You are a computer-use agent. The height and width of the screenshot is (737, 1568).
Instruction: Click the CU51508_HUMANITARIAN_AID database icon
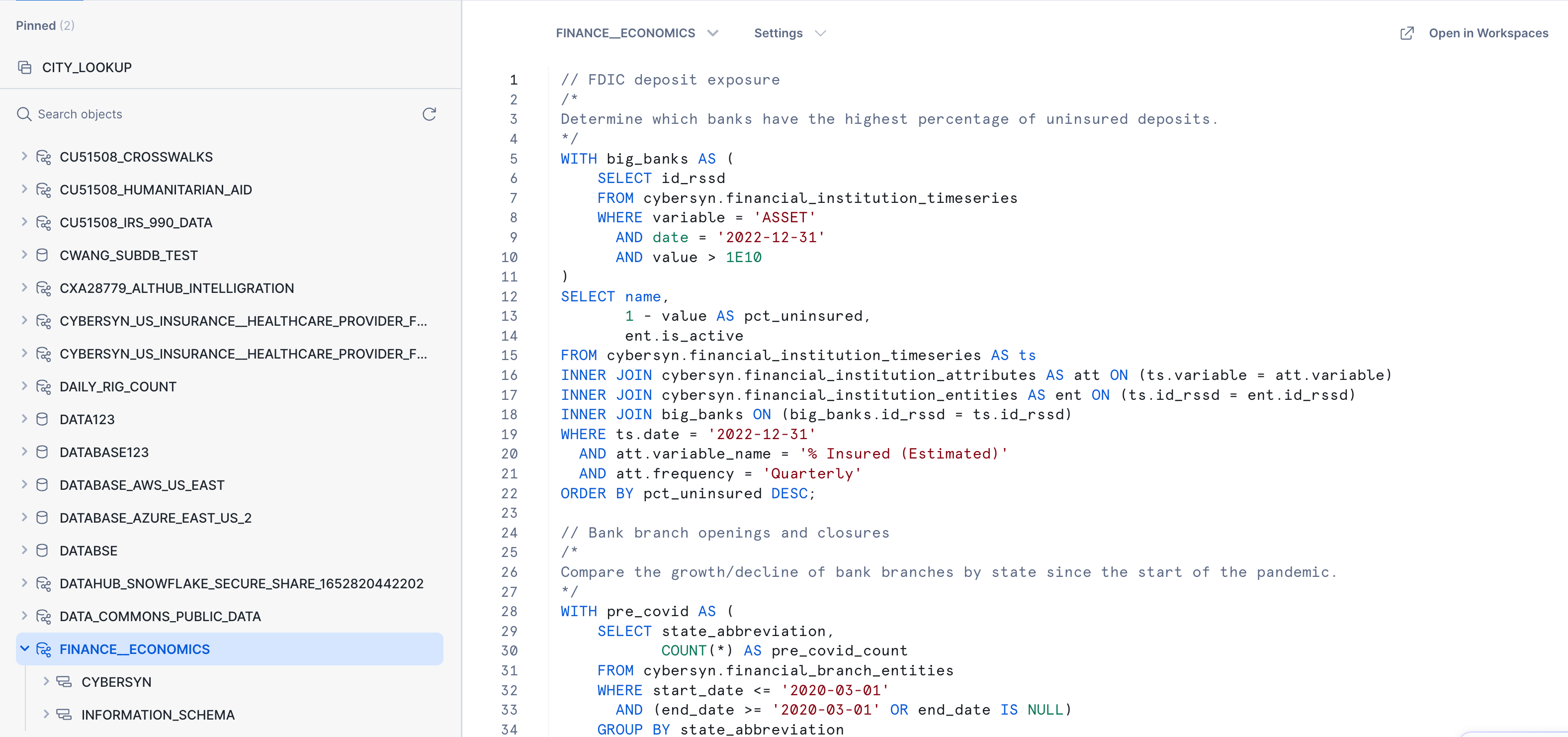tap(43, 190)
